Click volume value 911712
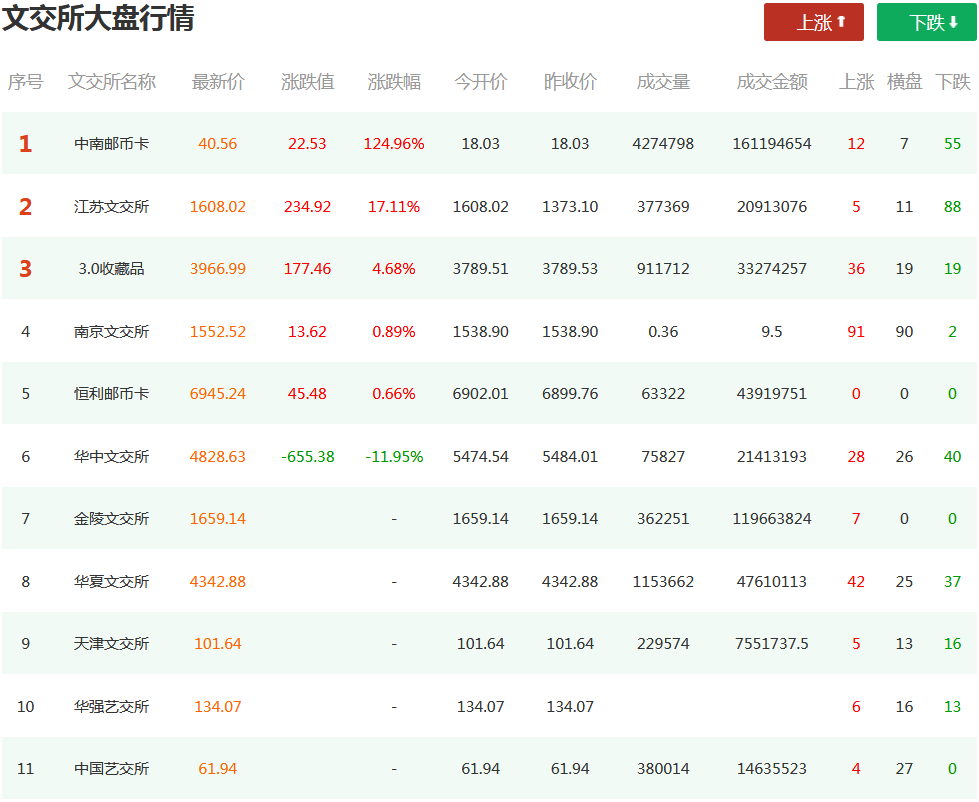This screenshot has height=802, width=979. (x=663, y=269)
